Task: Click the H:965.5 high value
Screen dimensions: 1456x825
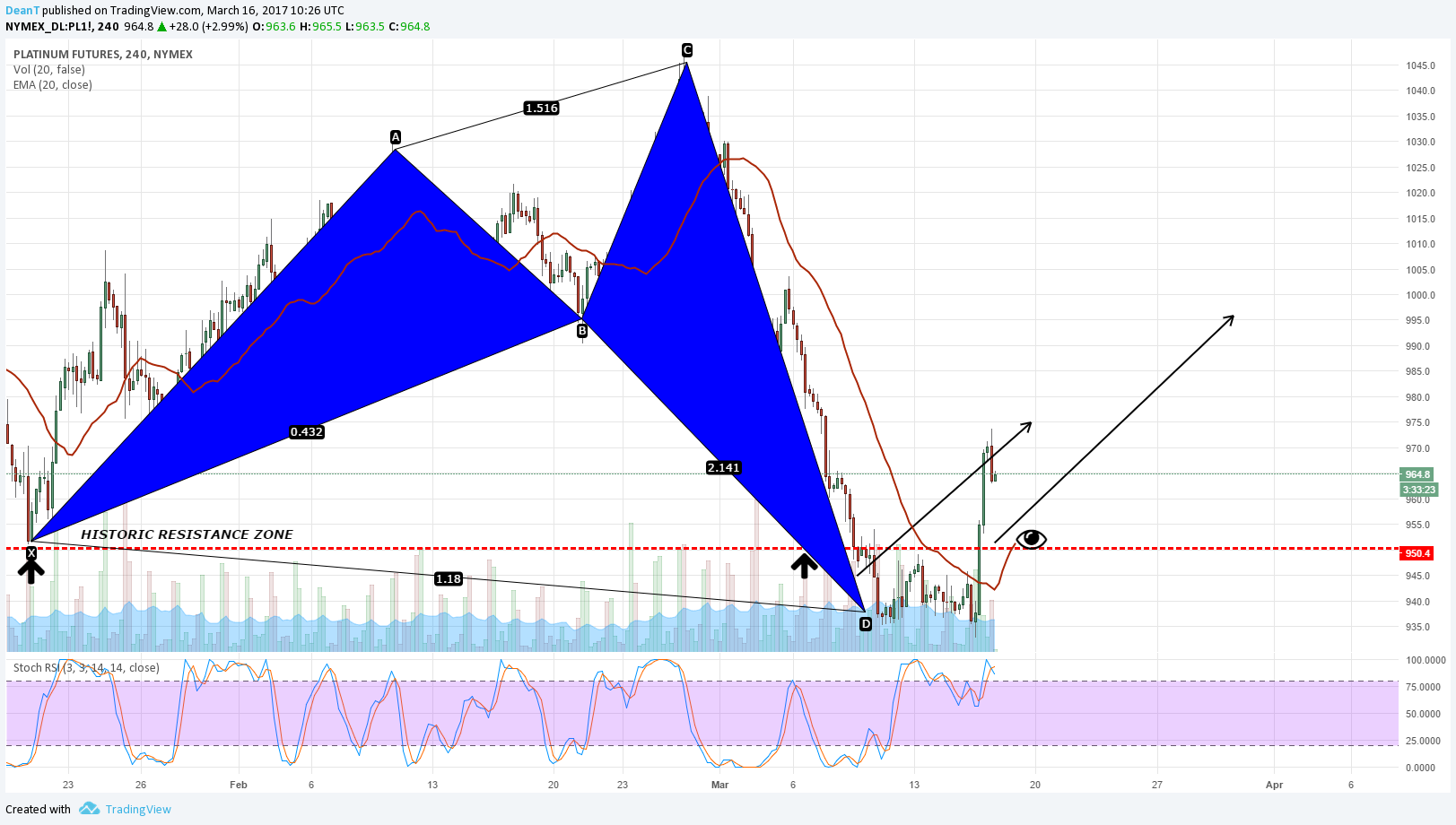Action: pyautogui.click(x=320, y=27)
